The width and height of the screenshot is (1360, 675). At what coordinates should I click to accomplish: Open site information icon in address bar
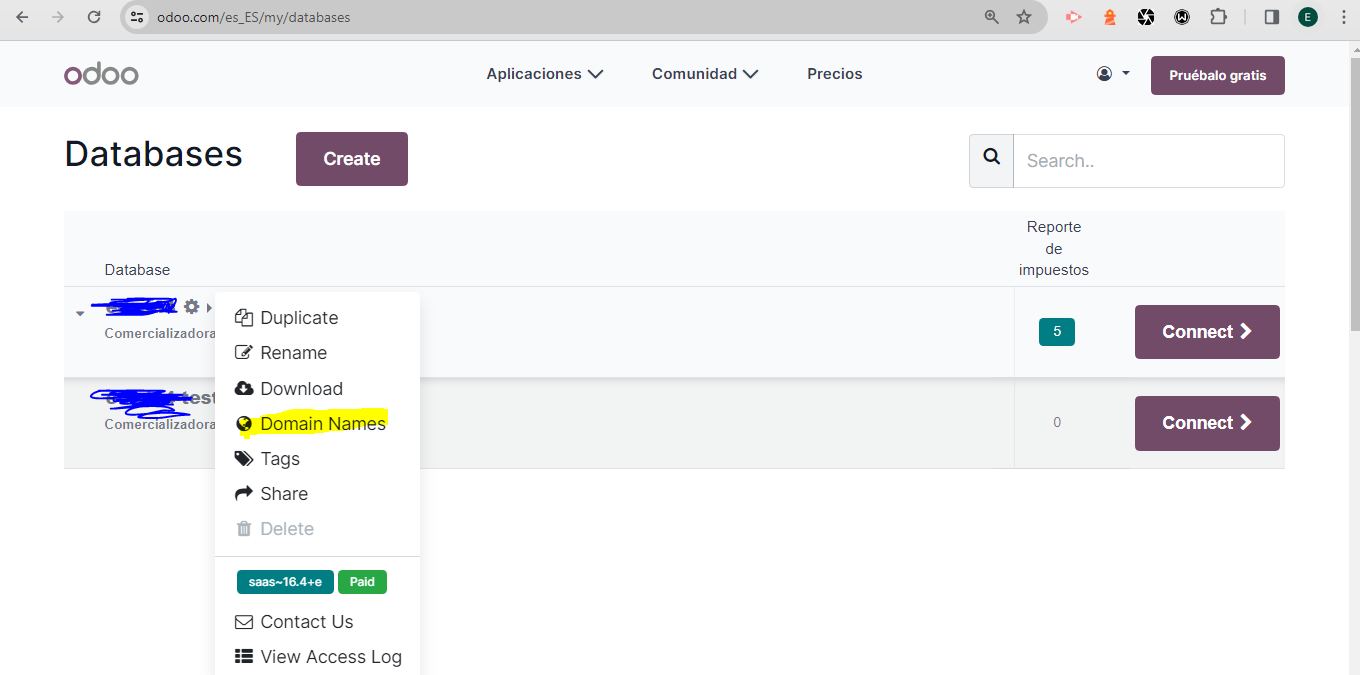(138, 17)
